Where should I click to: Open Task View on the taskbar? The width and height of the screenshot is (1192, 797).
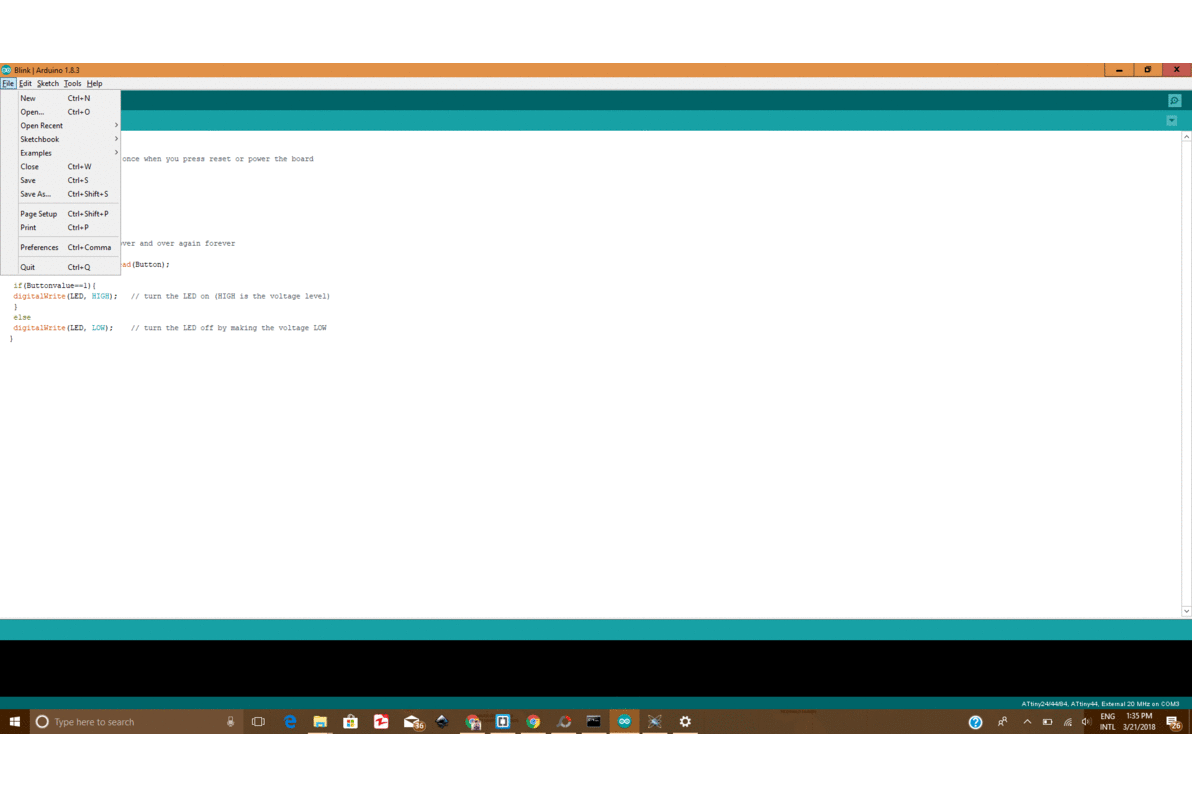point(258,722)
